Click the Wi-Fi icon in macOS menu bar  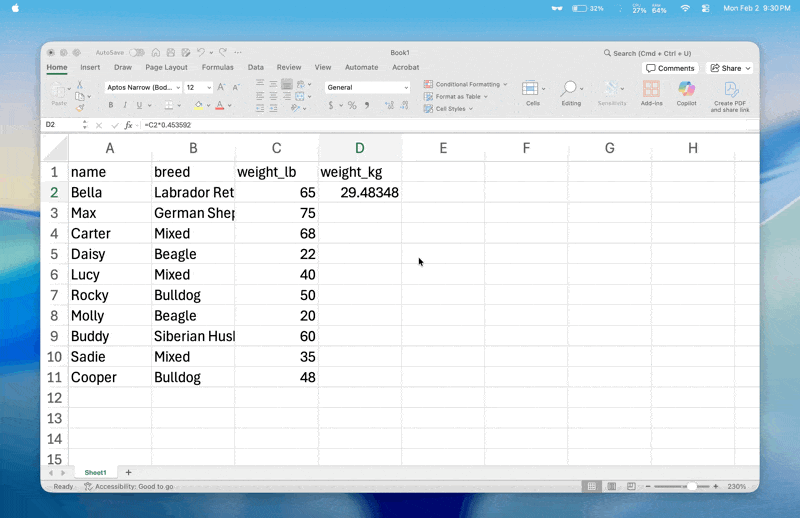685,8
